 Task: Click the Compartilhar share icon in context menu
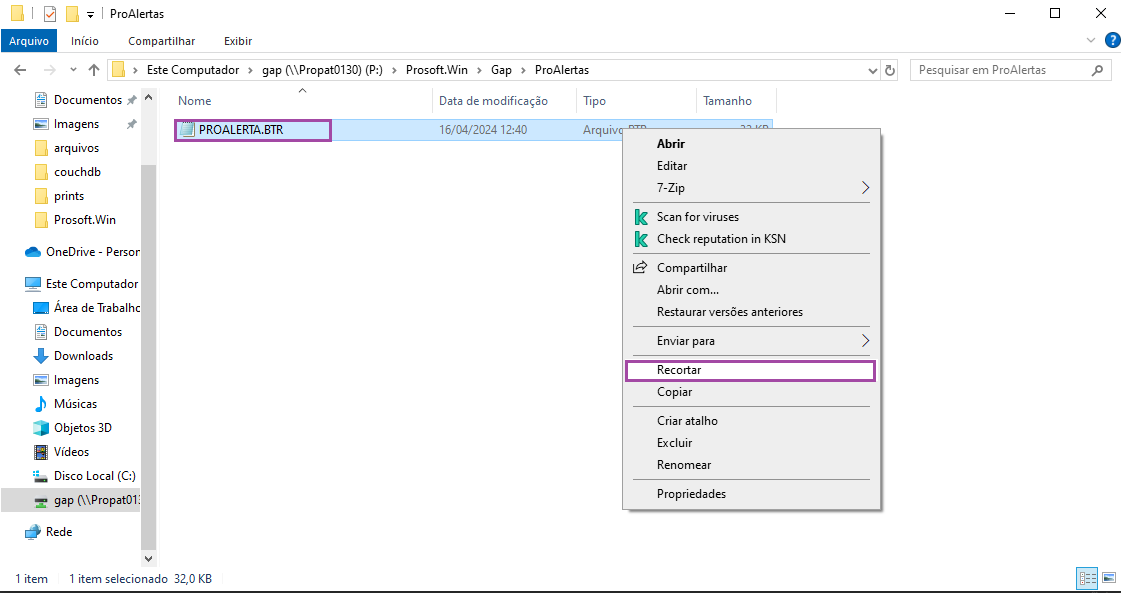tap(640, 268)
